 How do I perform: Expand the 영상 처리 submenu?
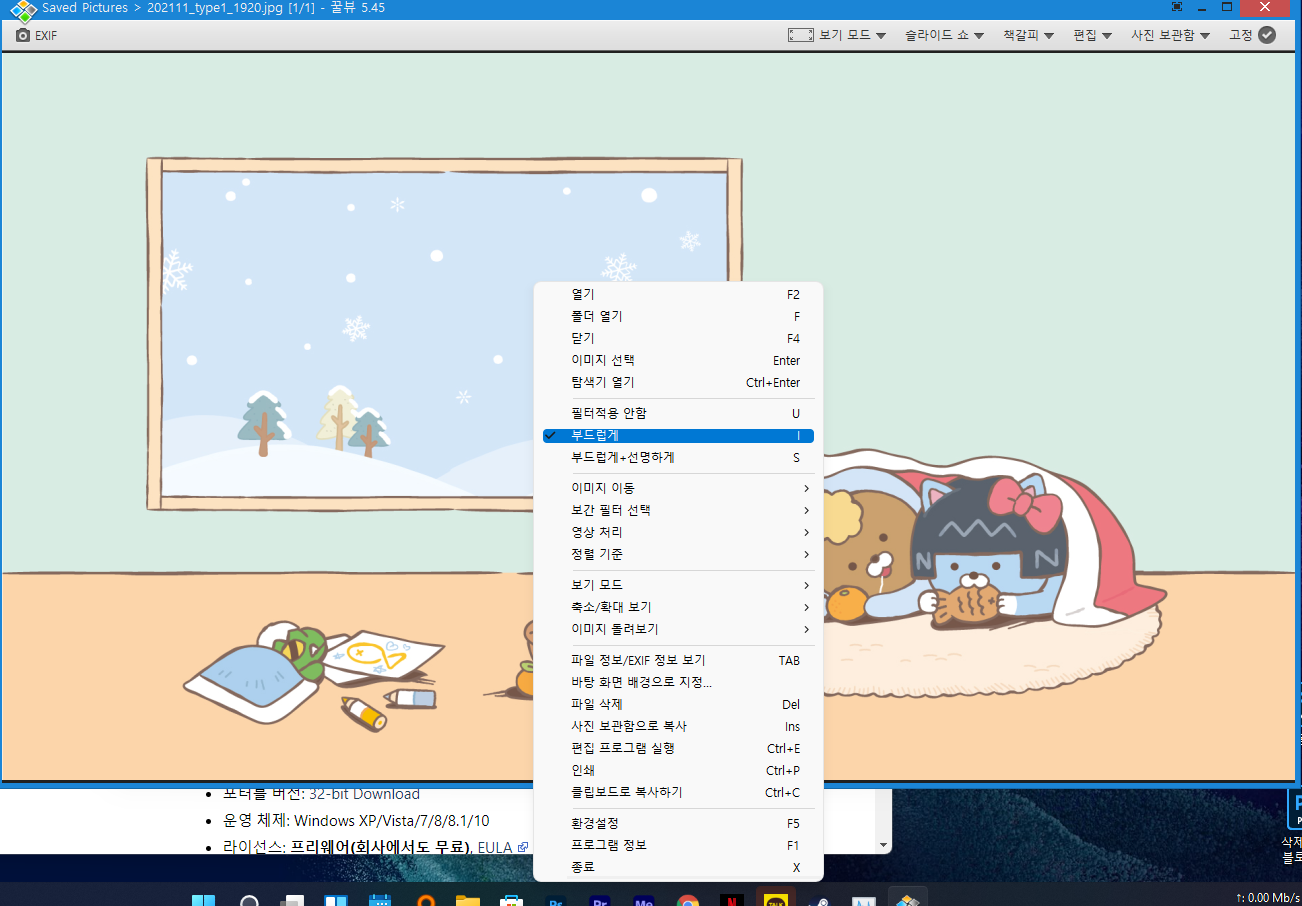679,532
